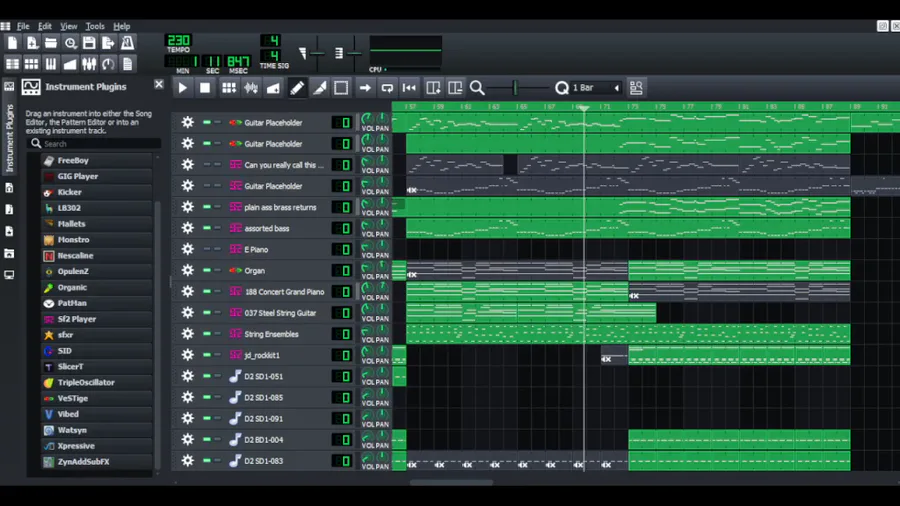This screenshot has height=506, width=900.
Task: Toggle auto-scrolling arrow button
Action: click(x=365, y=88)
